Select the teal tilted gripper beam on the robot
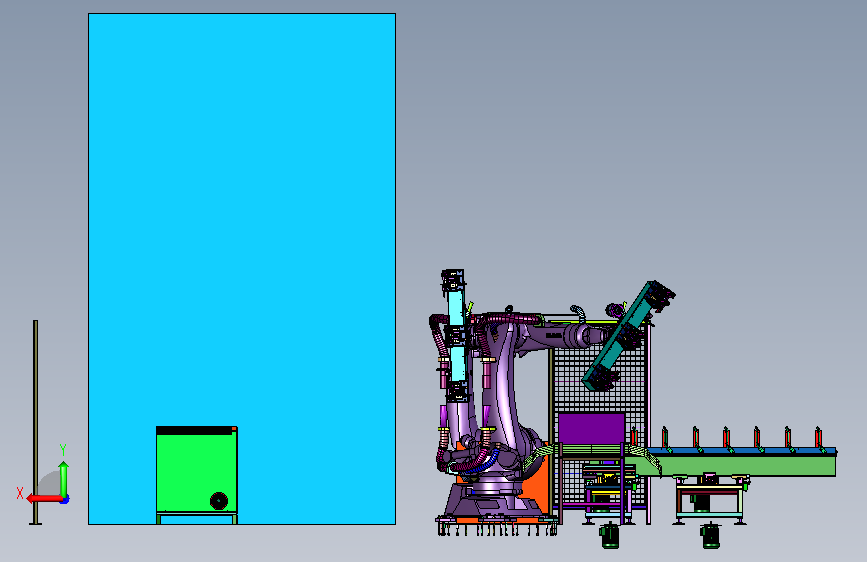This screenshot has width=867, height=562. [622, 337]
